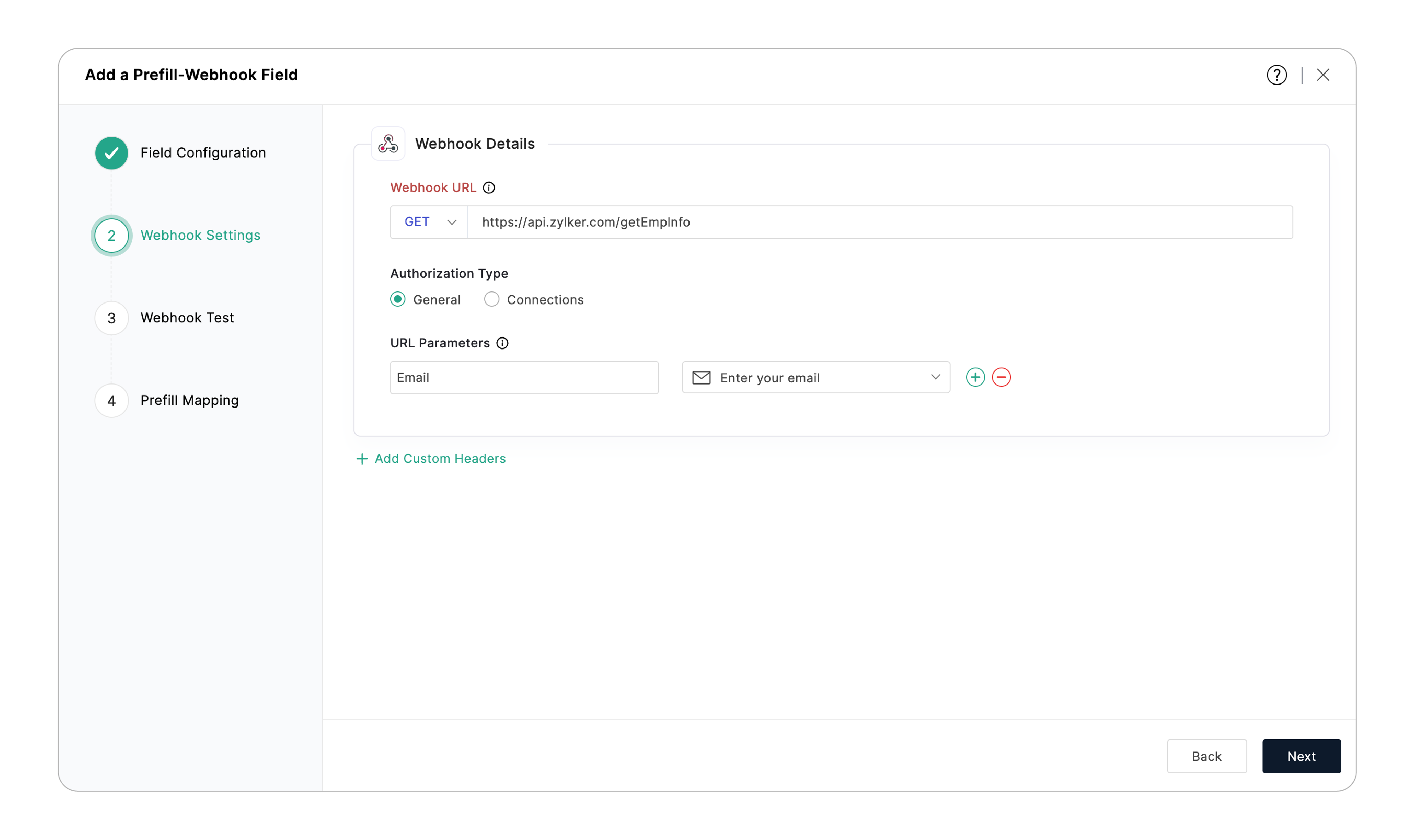This screenshot has height=840, width=1415.
Task: Go to the Prefill Mapping step
Action: (x=189, y=400)
